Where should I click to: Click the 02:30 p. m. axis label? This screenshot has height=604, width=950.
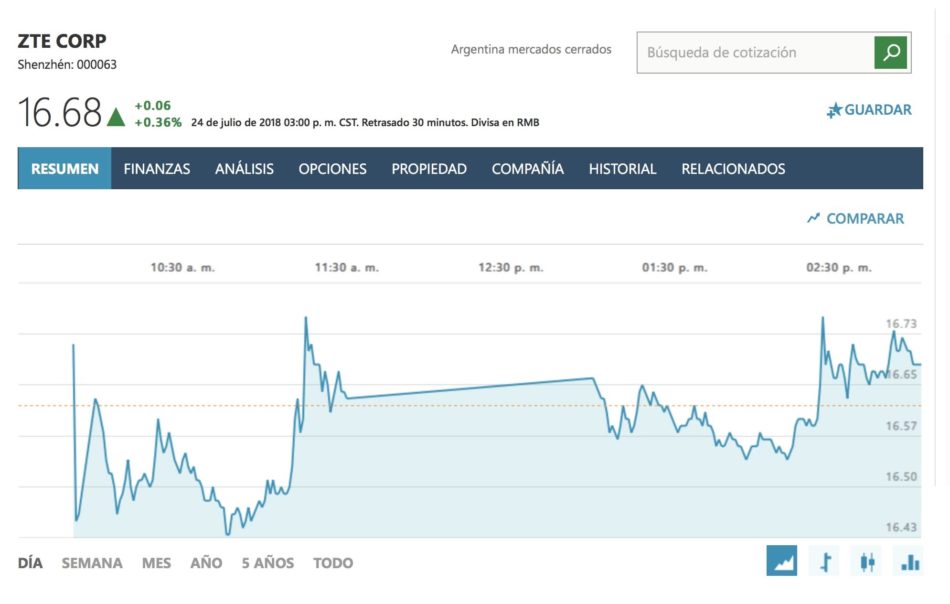(x=839, y=267)
